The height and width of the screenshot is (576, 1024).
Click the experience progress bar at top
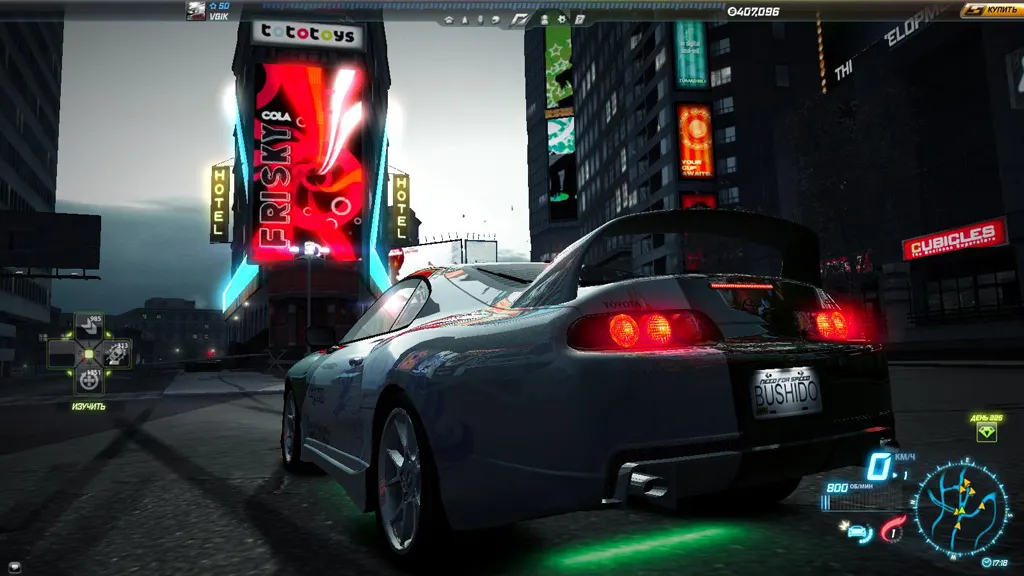tap(493, 5)
